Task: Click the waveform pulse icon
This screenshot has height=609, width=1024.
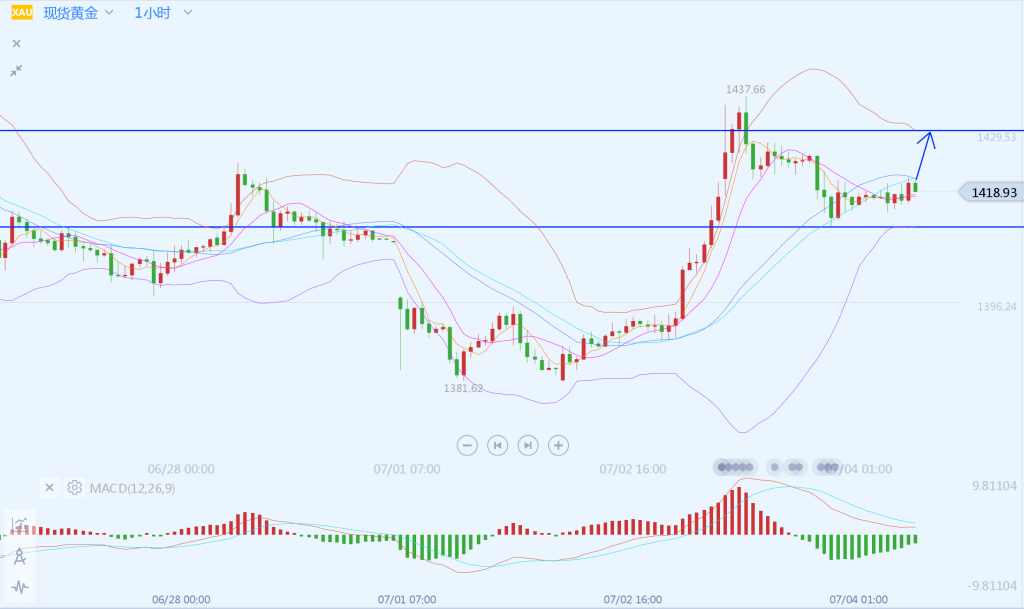Action: (x=19, y=587)
